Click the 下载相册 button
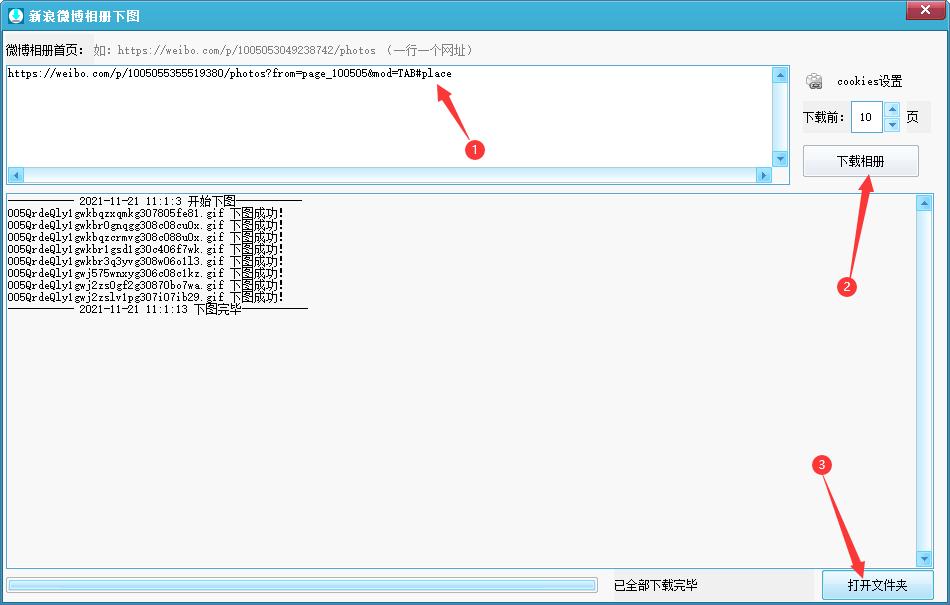 pos(860,161)
